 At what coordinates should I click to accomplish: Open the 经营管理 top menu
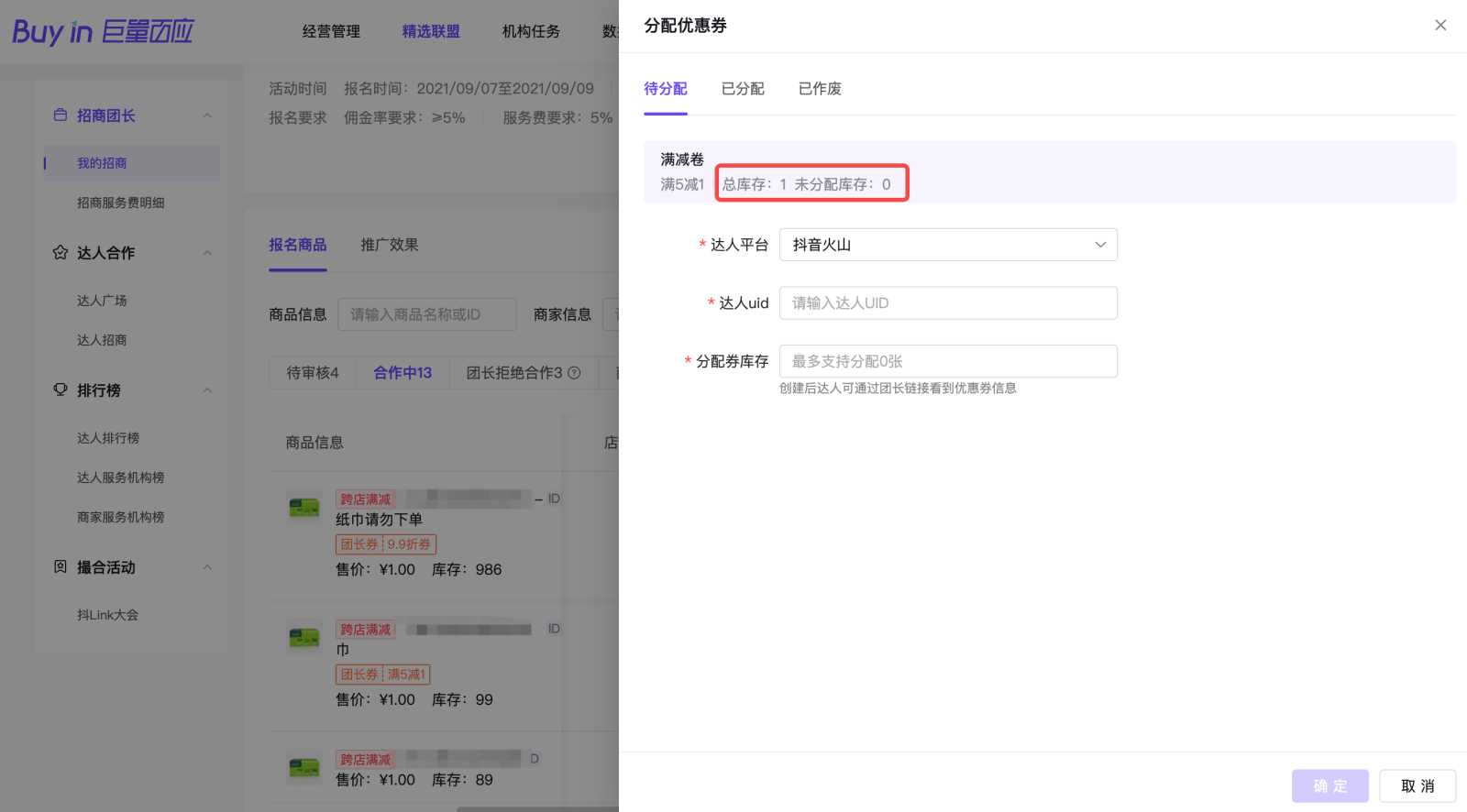click(x=331, y=31)
